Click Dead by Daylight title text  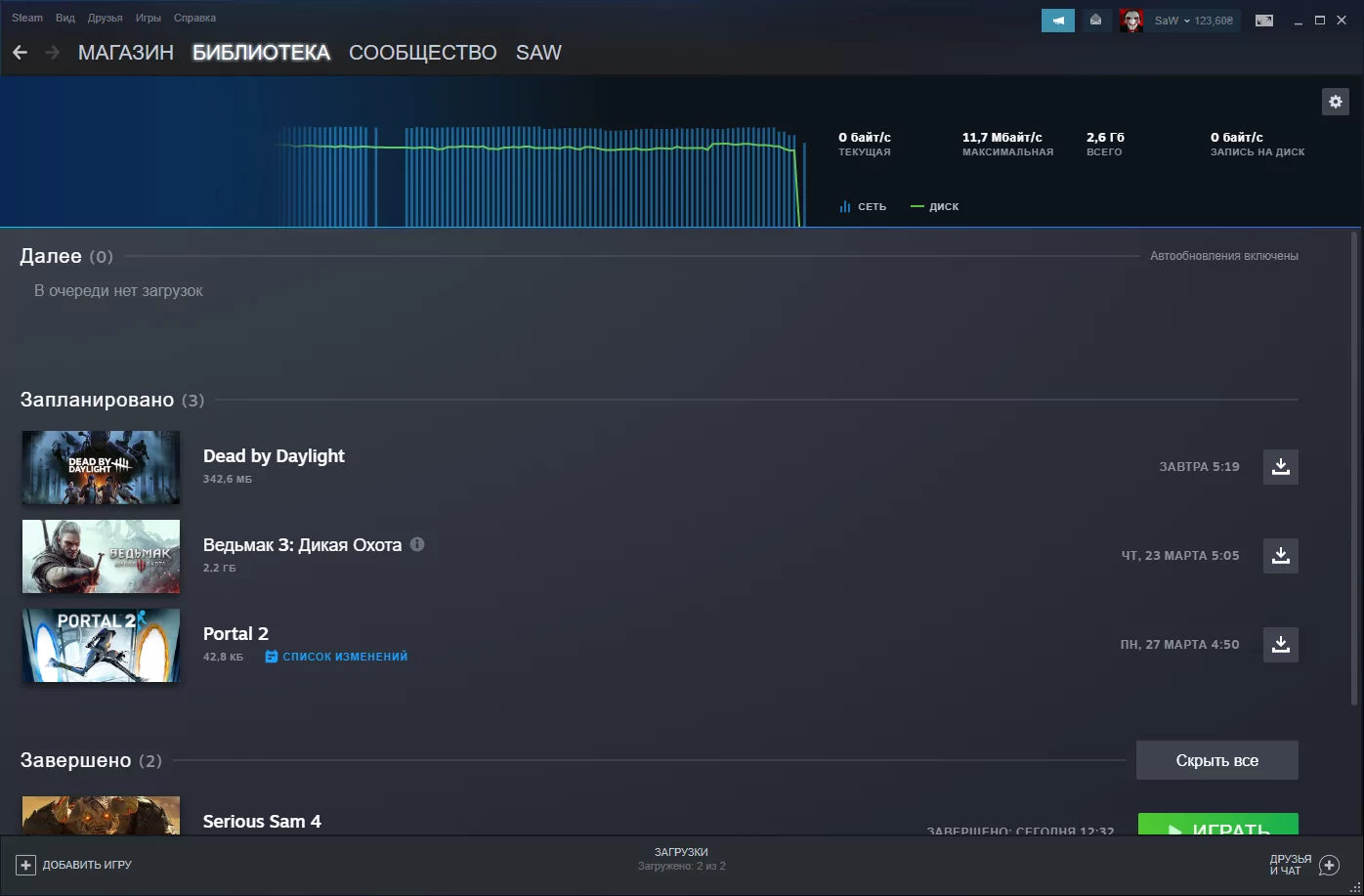tap(274, 456)
